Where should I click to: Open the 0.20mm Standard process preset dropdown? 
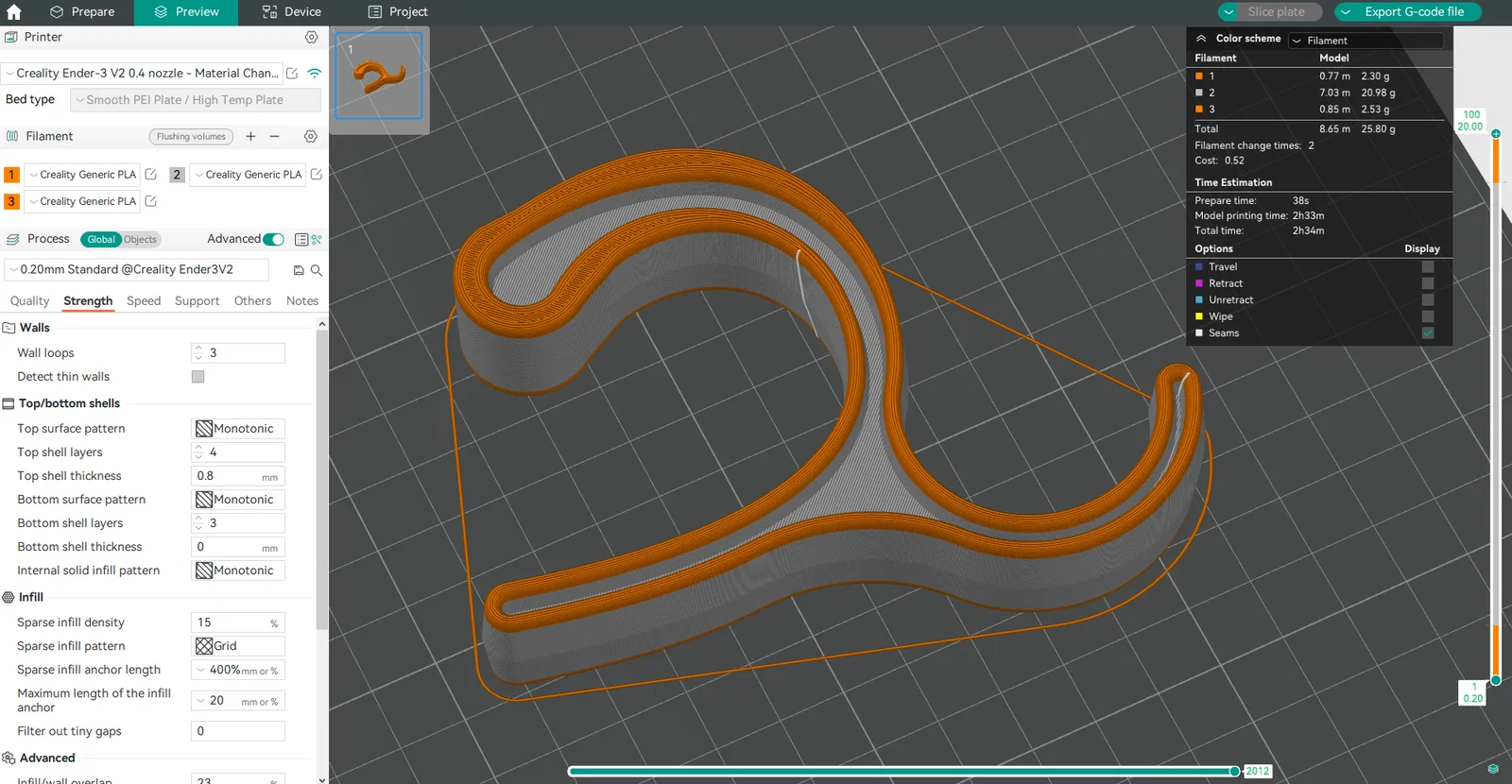(x=136, y=269)
